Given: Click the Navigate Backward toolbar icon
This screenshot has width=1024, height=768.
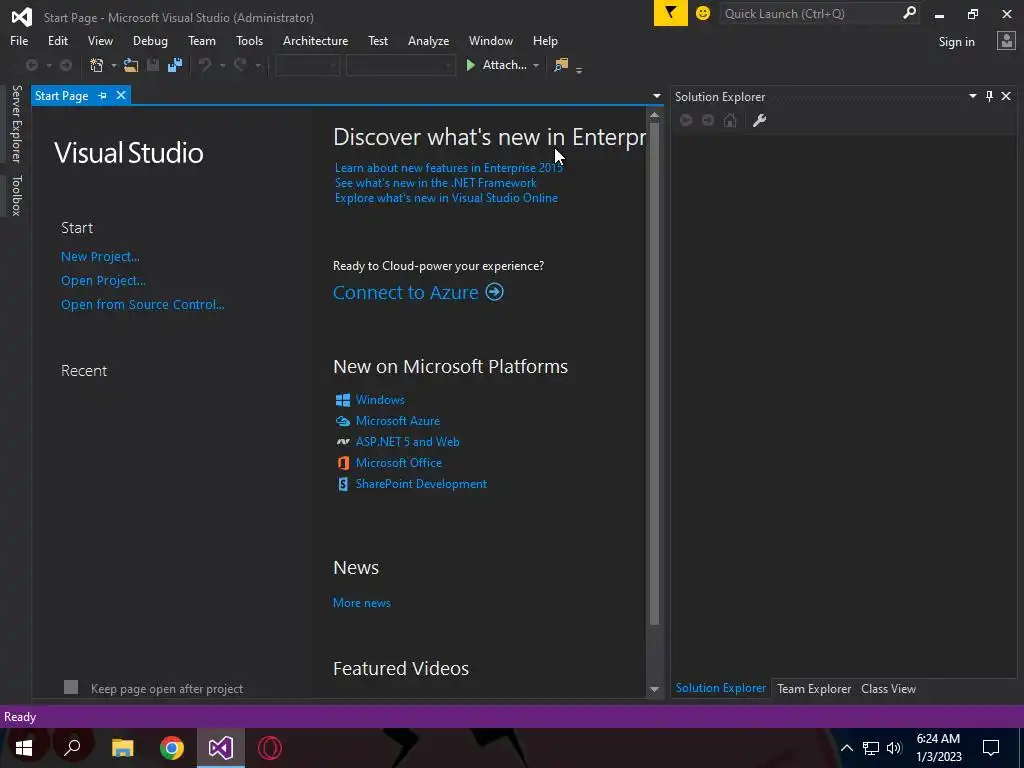Looking at the screenshot, I should point(31,65).
